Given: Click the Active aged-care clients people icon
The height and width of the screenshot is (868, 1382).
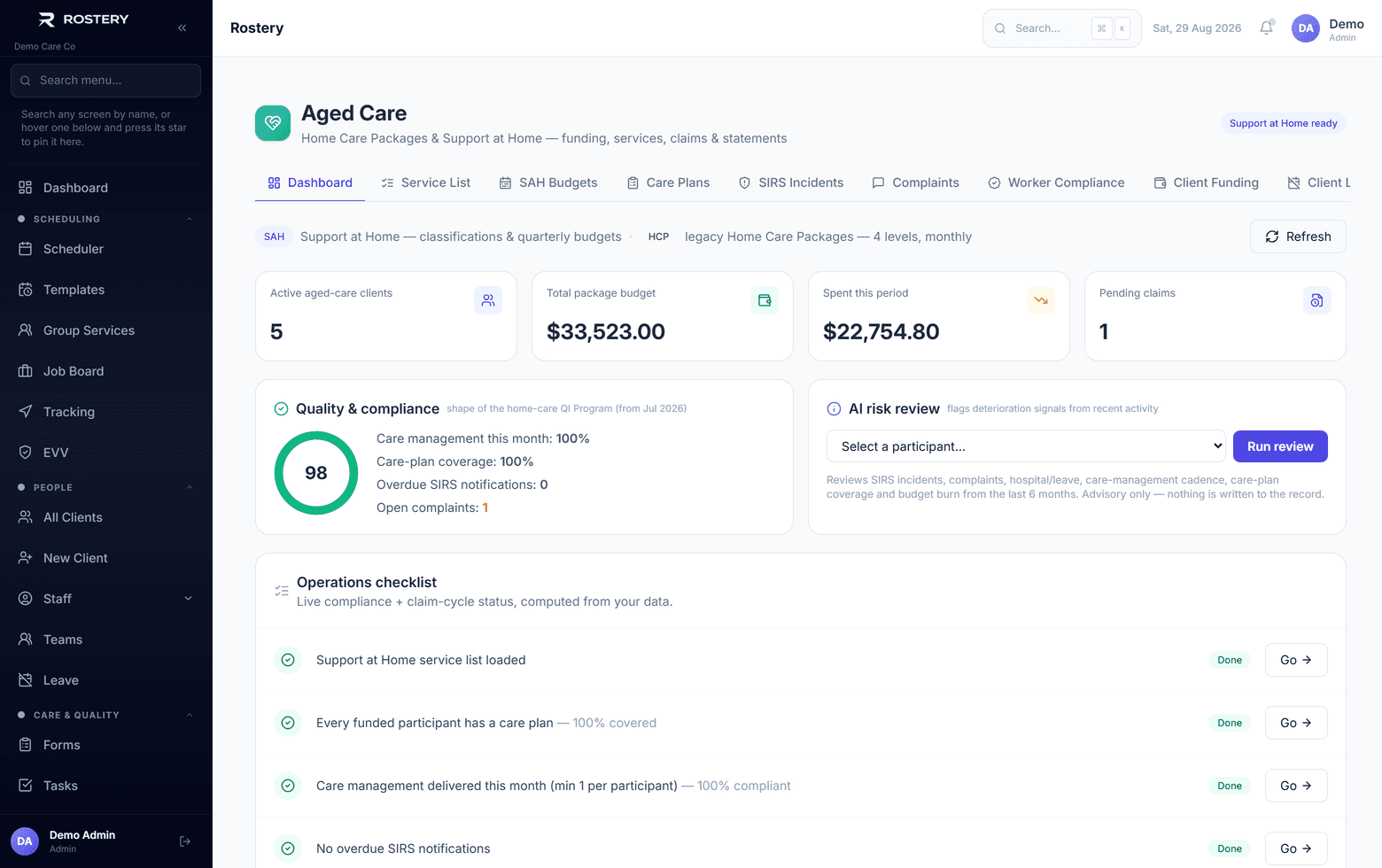Looking at the screenshot, I should click(x=488, y=300).
